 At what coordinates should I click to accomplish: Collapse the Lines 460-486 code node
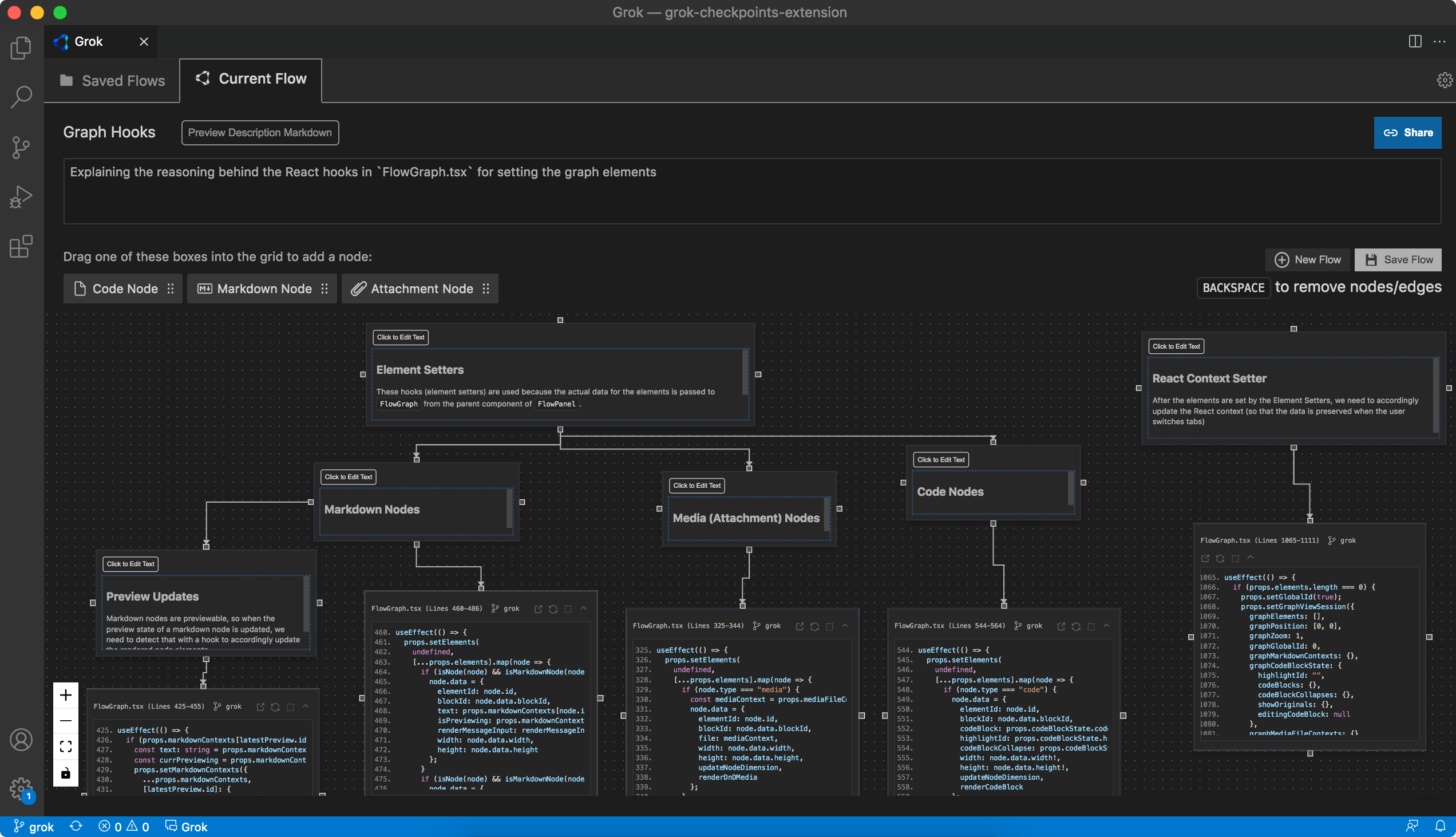coord(583,608)
